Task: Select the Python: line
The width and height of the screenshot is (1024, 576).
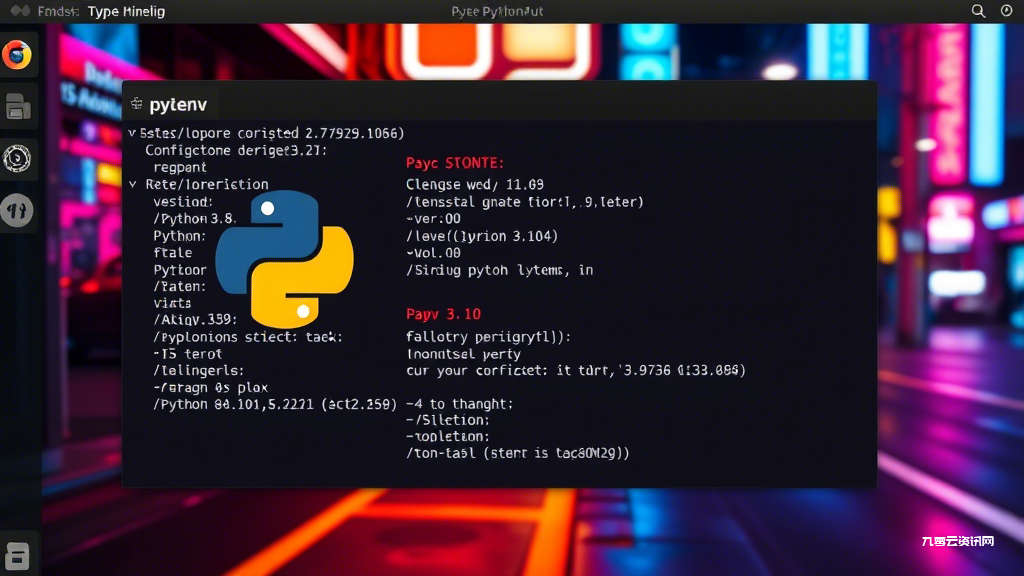Action: pos(179,236)
